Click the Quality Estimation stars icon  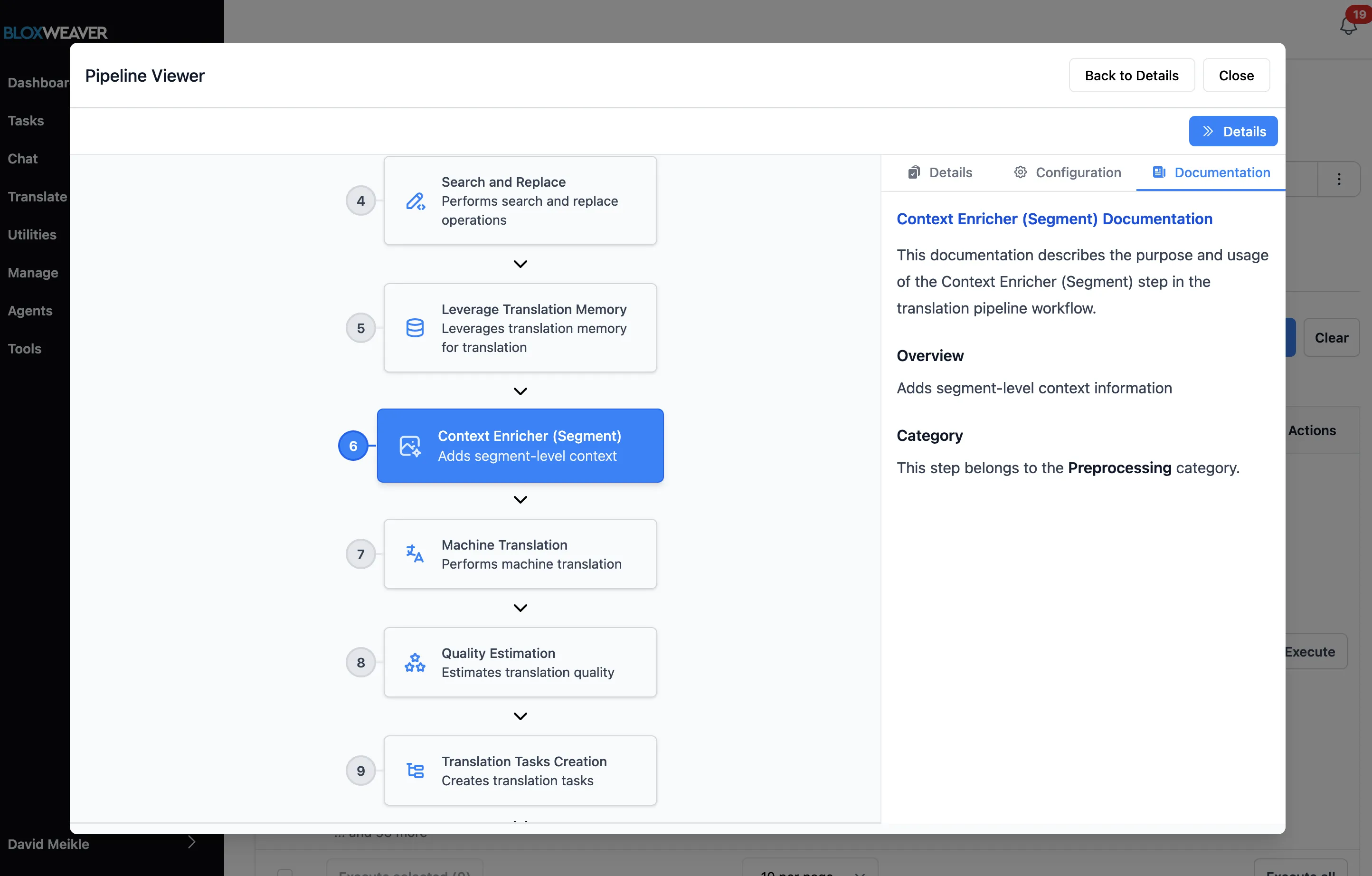[415, 662]
